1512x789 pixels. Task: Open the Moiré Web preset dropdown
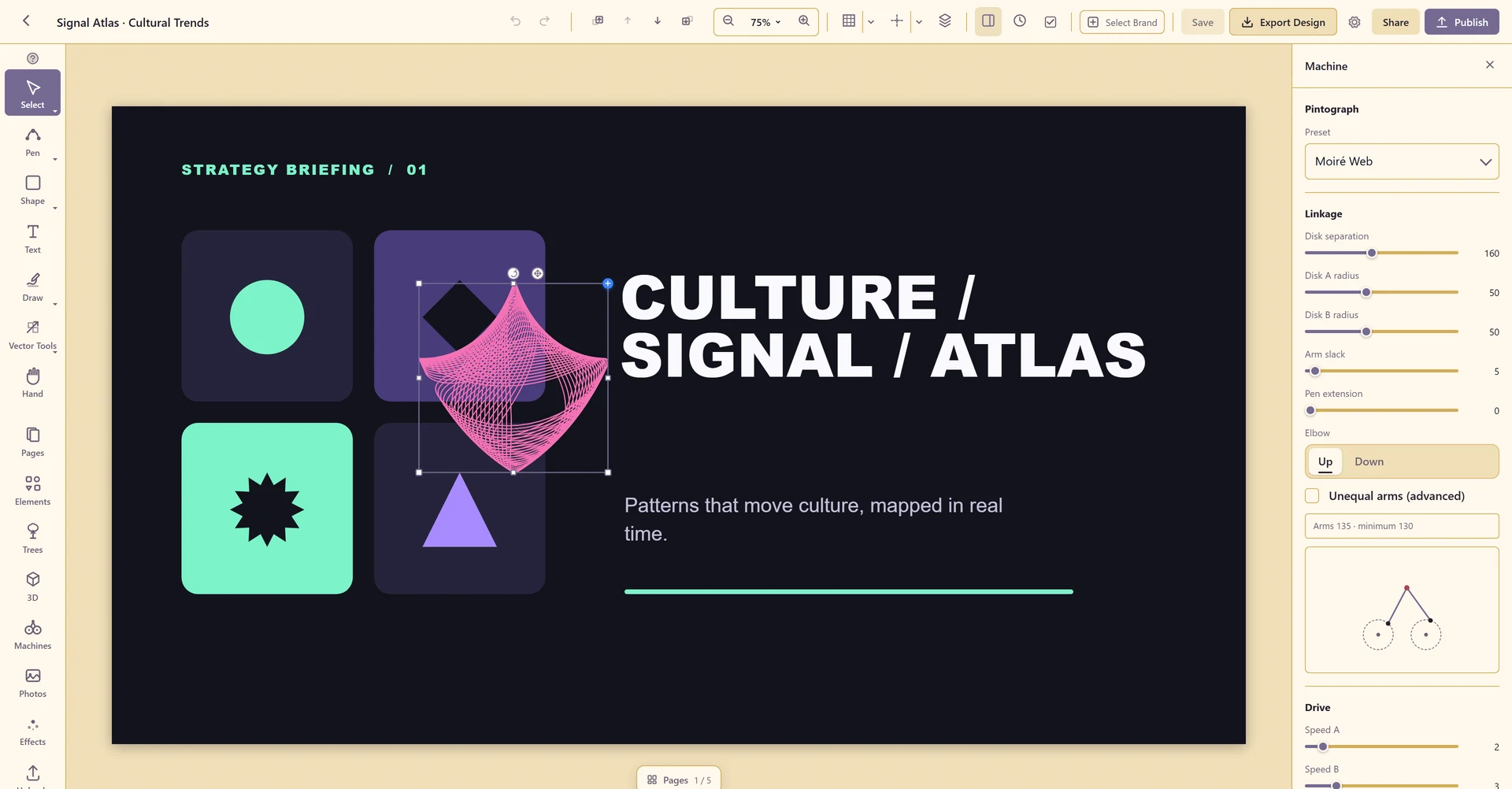pyautogui.click(x=1402, y=161)
